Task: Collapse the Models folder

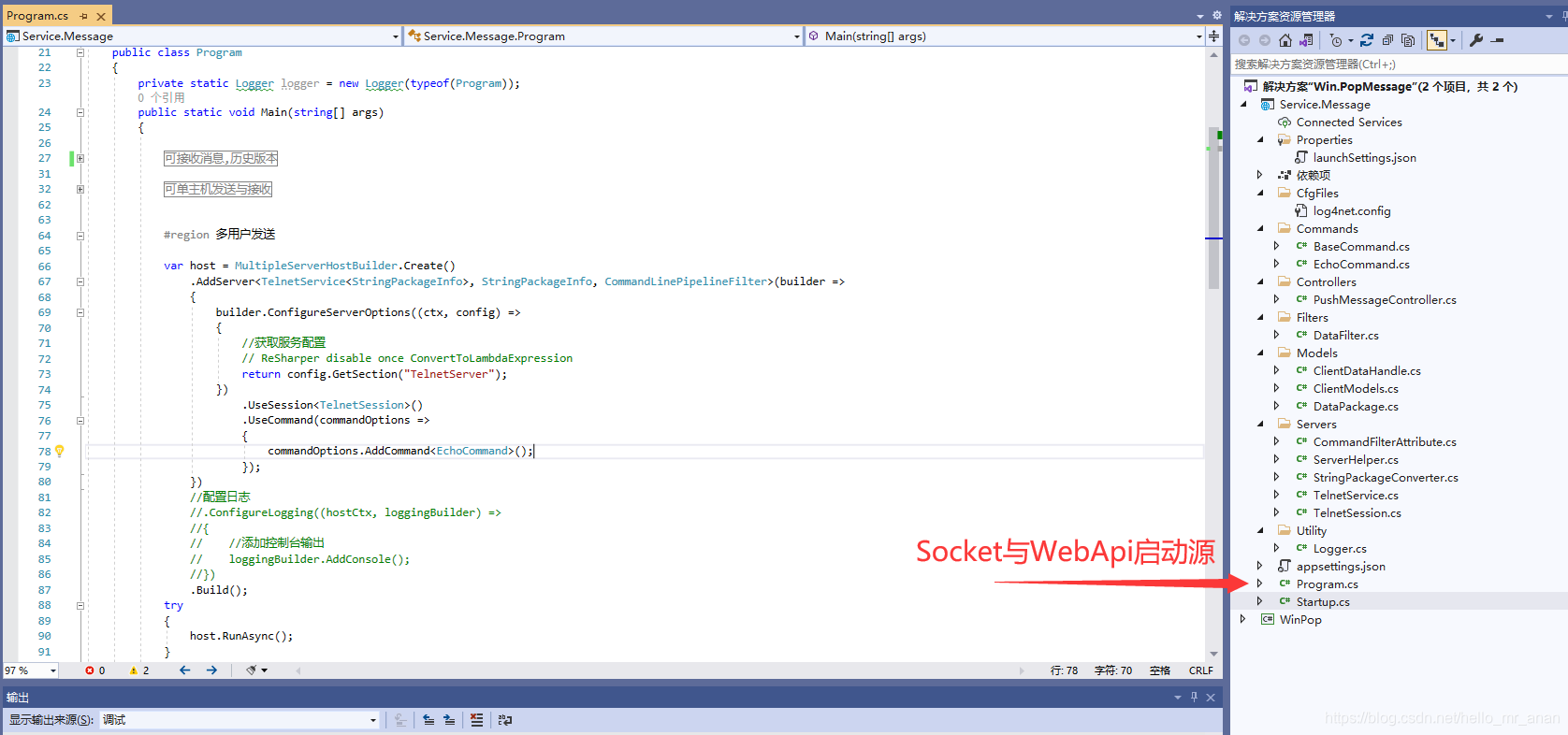Action: coord(1260,353)
